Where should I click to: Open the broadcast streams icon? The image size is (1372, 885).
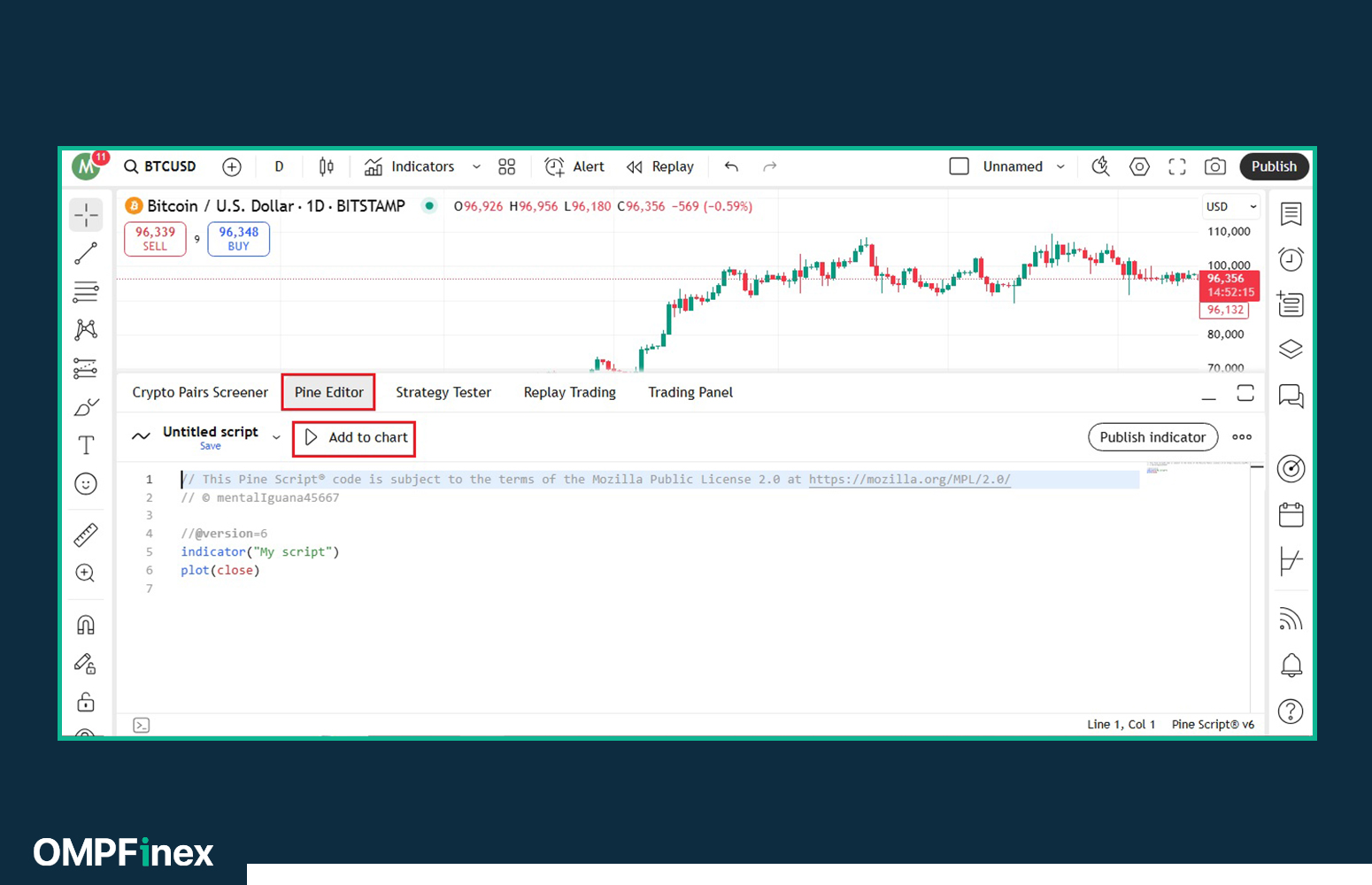pyautogui.click(x=1291, y=619)
